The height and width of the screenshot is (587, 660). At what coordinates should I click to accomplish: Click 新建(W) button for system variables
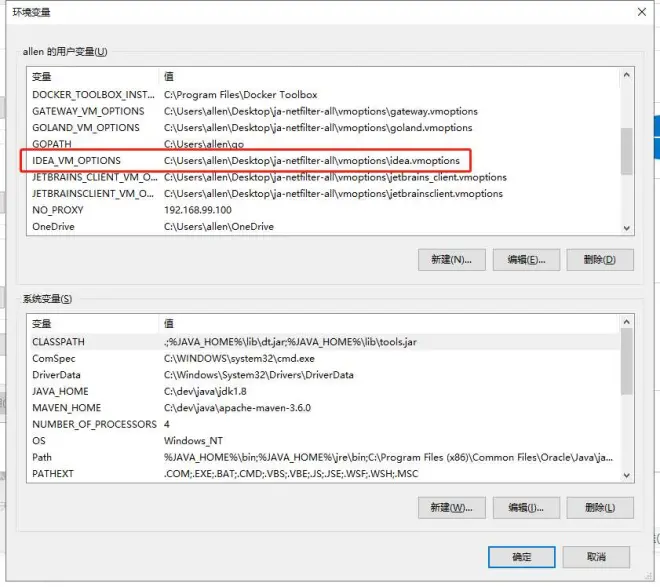[x=452, y=507]
